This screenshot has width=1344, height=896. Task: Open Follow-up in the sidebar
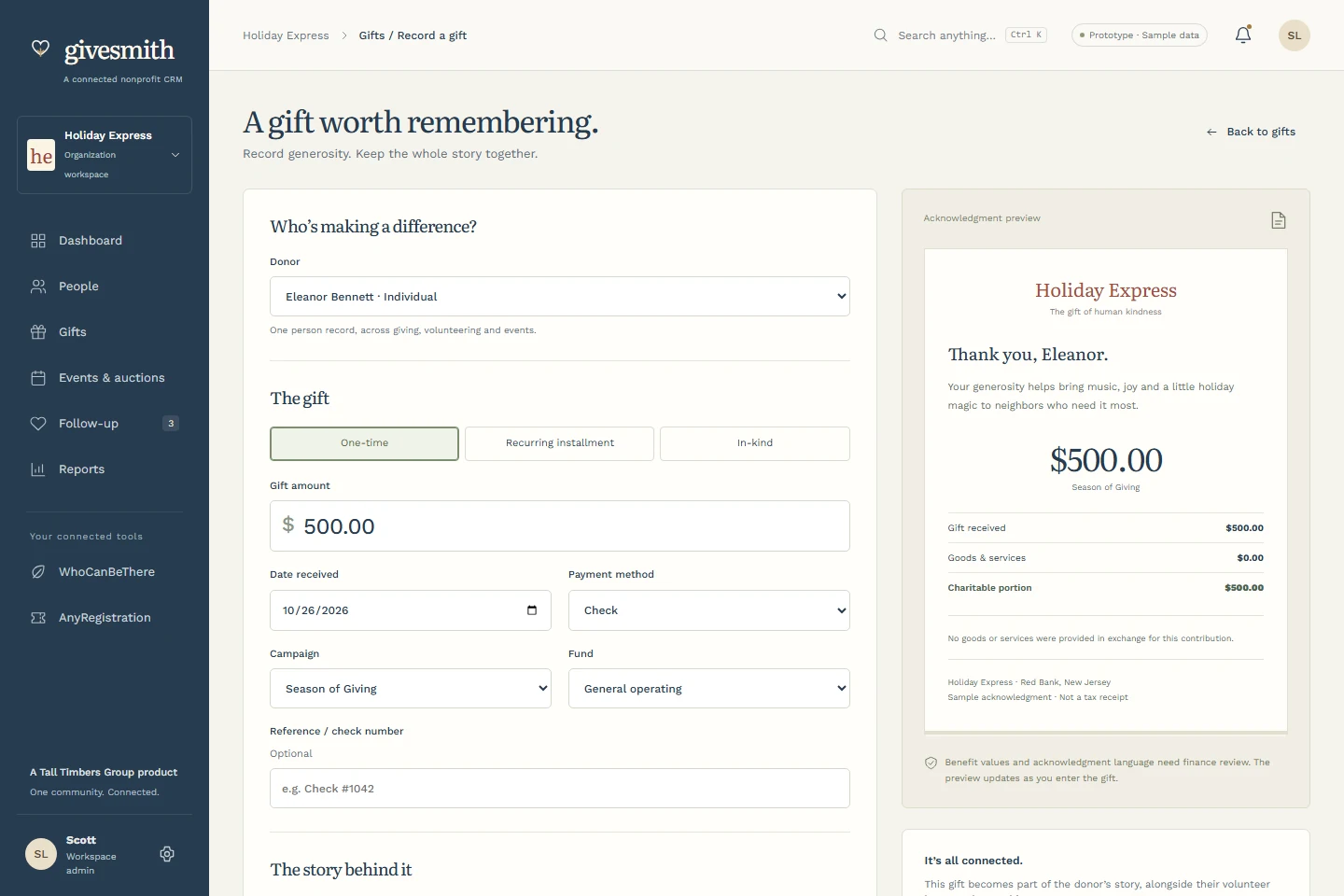[x=105, y=424]
